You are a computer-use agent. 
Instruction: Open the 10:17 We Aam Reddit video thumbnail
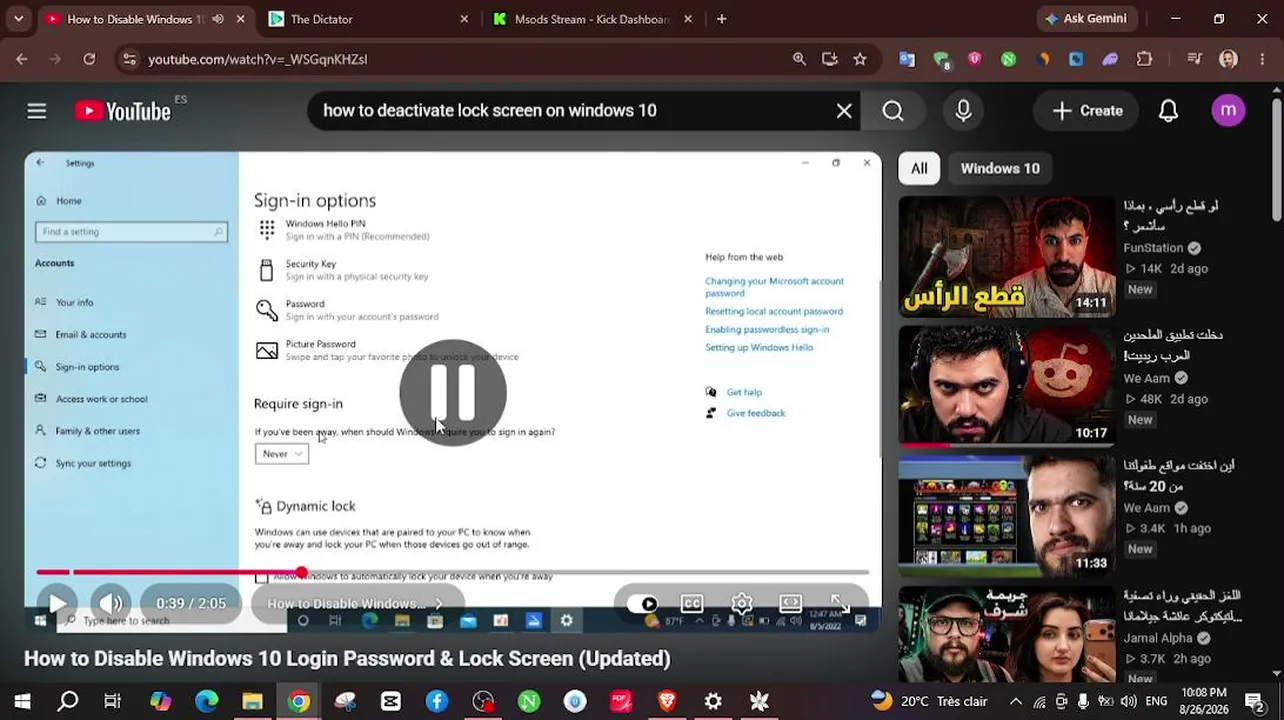point(1006,386)
